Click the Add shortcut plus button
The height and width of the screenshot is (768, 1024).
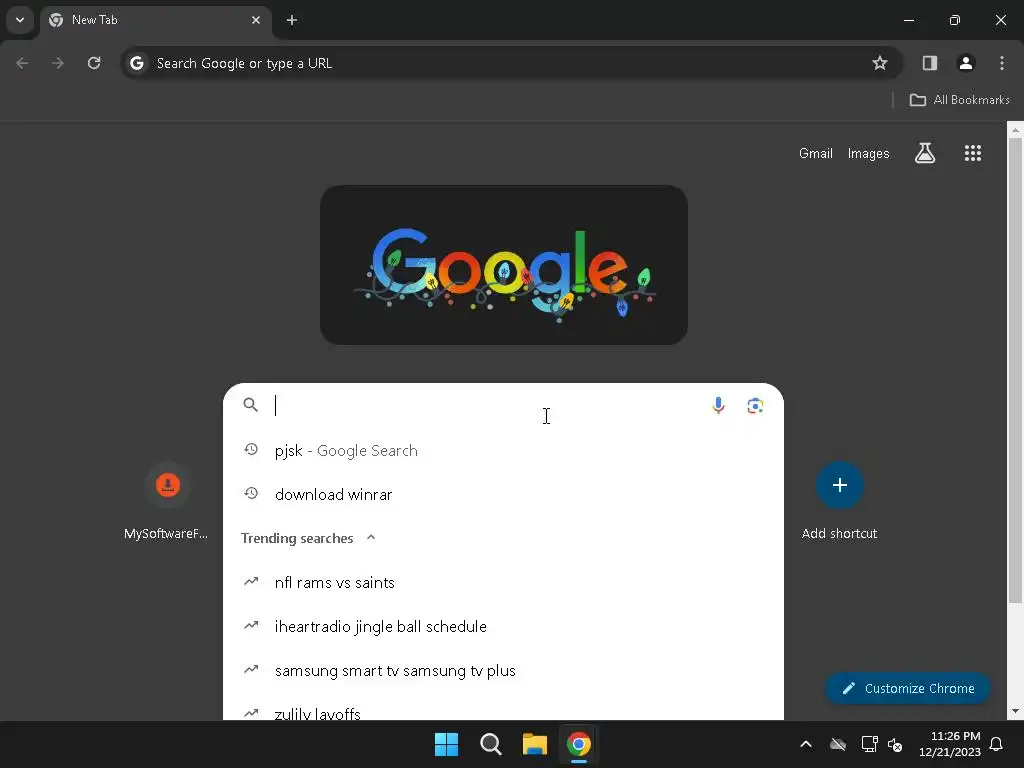840,485
